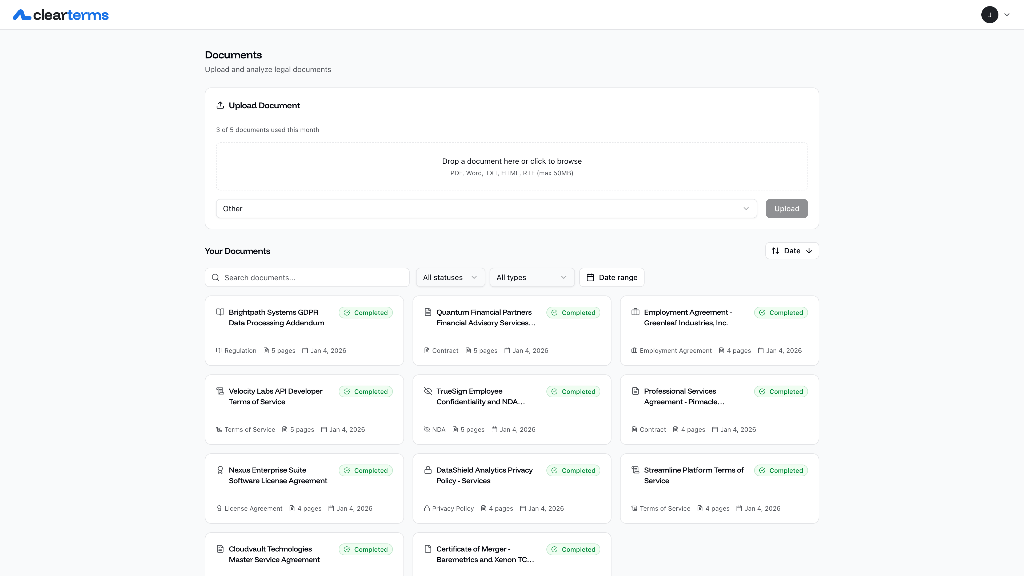
Task: Open the All types filter
Action: point(532,278)
